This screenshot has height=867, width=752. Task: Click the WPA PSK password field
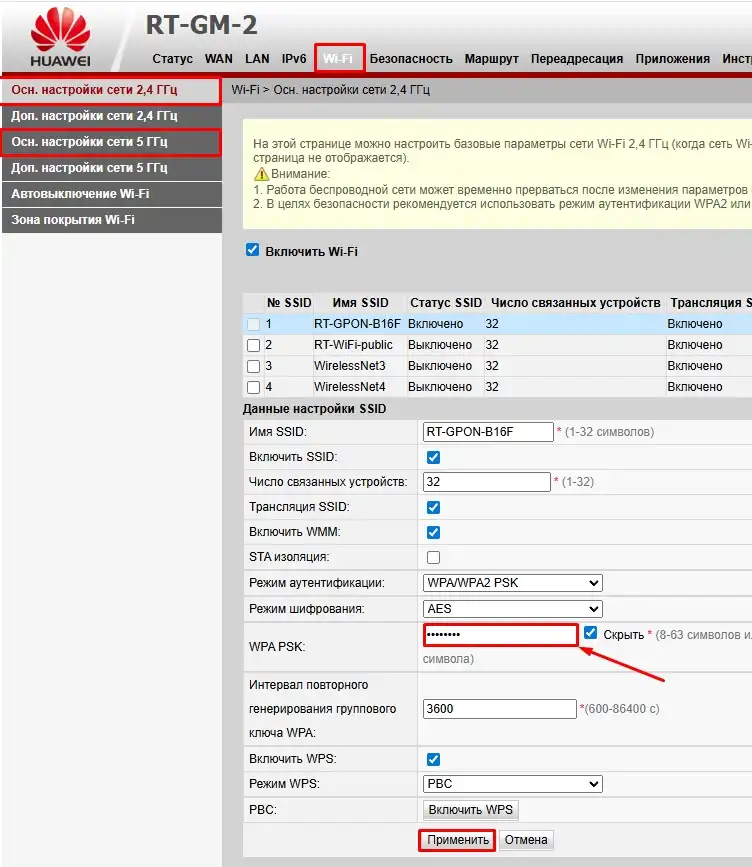click(500, 635)
